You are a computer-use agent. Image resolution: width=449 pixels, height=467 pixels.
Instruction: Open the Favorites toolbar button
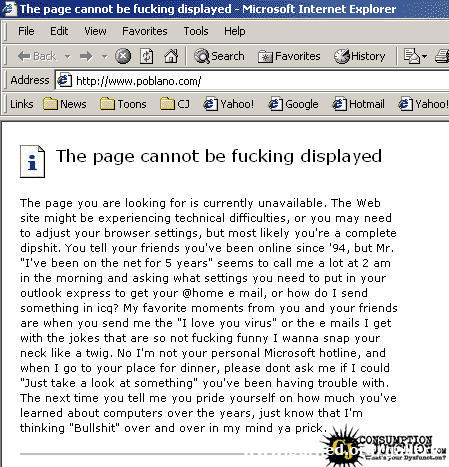(x=289, y=56)
